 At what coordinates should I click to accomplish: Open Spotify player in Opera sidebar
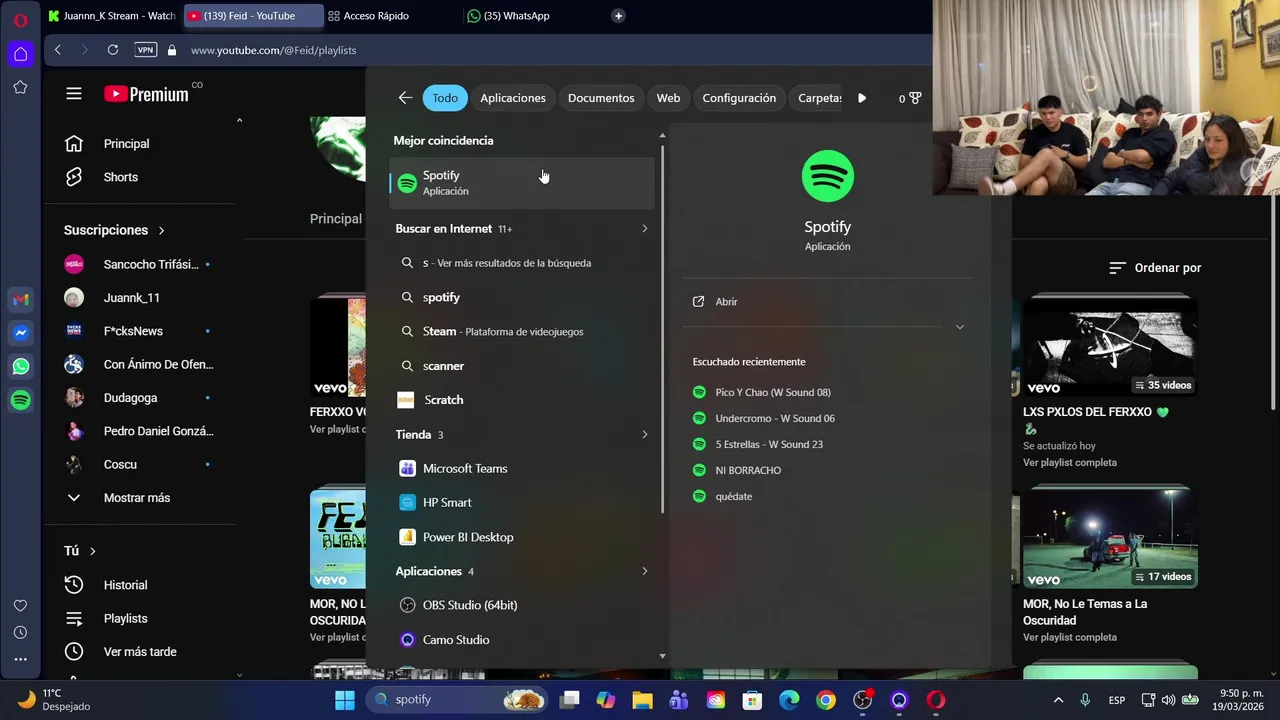[x=21, y=400]
